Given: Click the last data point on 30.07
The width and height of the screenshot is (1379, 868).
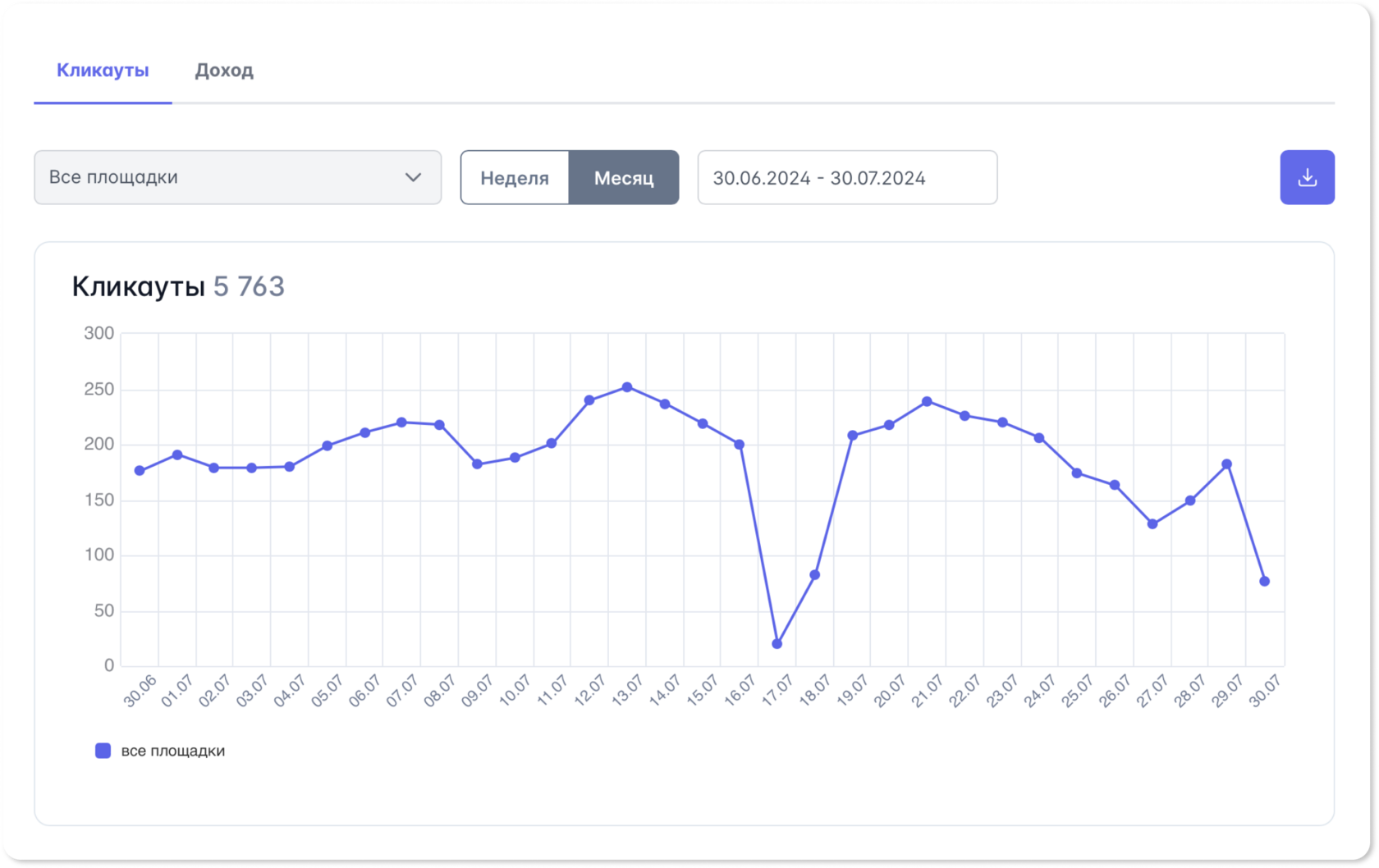Looking at the screenshot, I should (x=1264, y=582).
